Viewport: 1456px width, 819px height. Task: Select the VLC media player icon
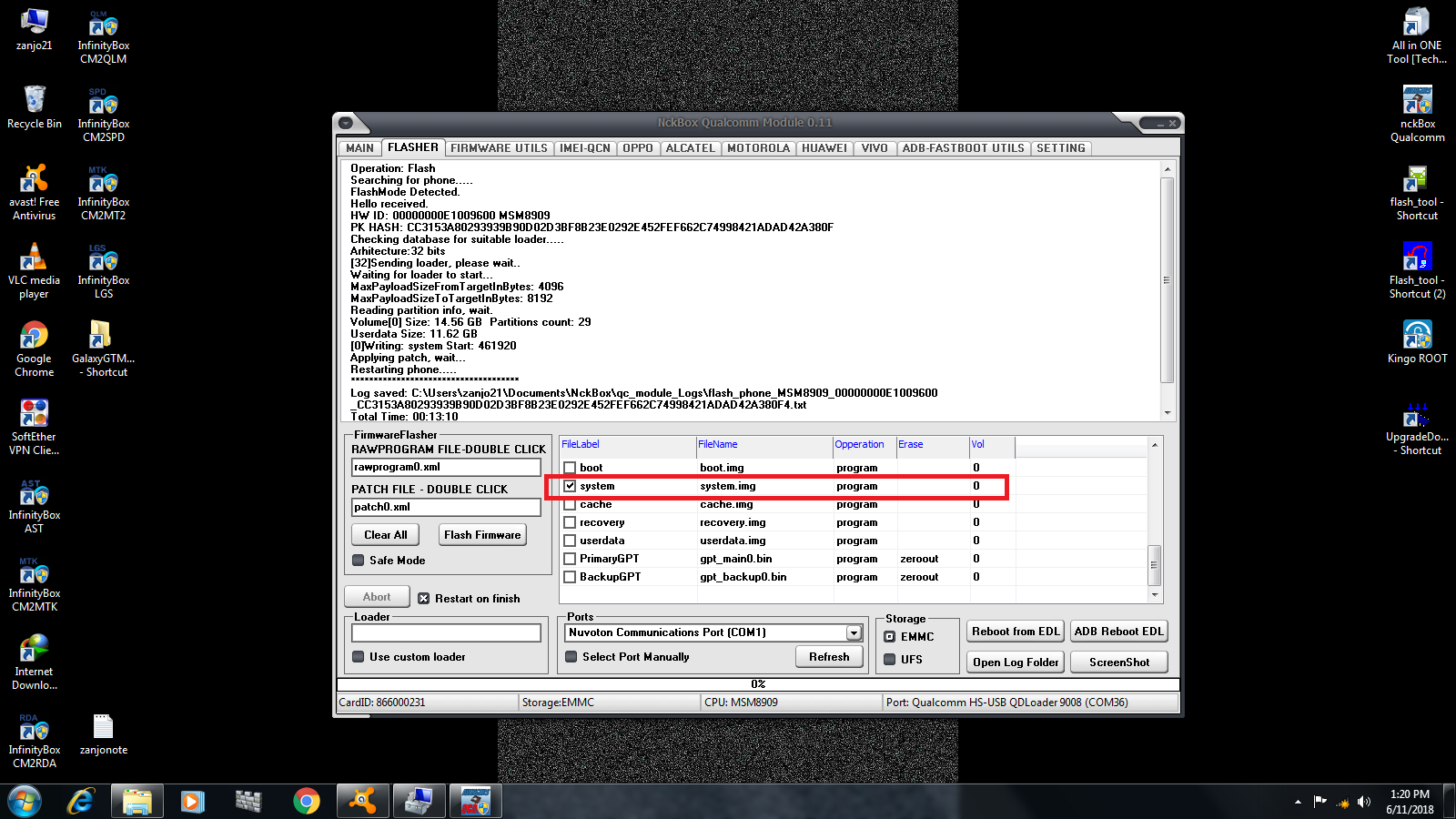[x=35, y=271]
